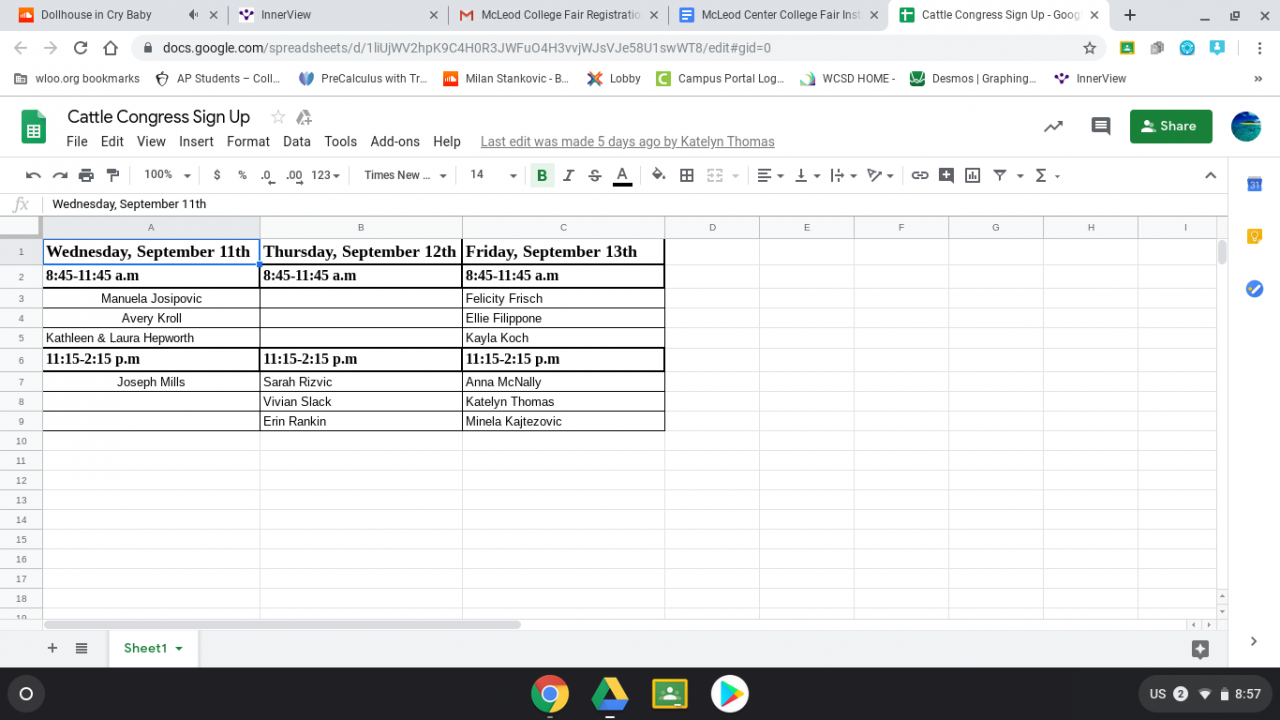Insert a chart
This screenshot has width=1280, height=720.
point(973,175)
